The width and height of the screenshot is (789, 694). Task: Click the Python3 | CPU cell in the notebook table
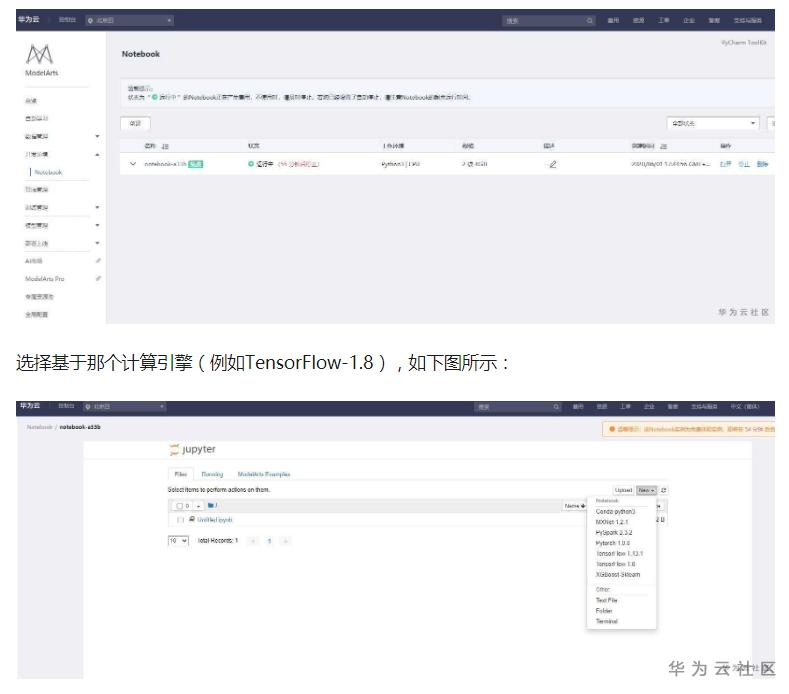[x=400, y=164]
